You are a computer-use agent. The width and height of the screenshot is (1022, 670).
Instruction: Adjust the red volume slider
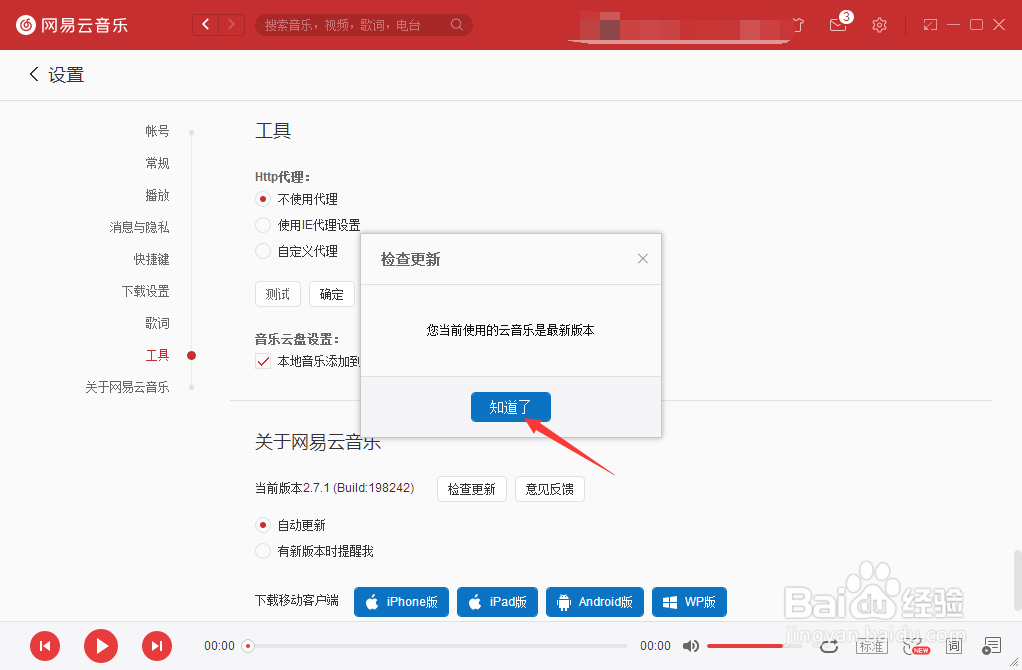(x=755, y=646)
